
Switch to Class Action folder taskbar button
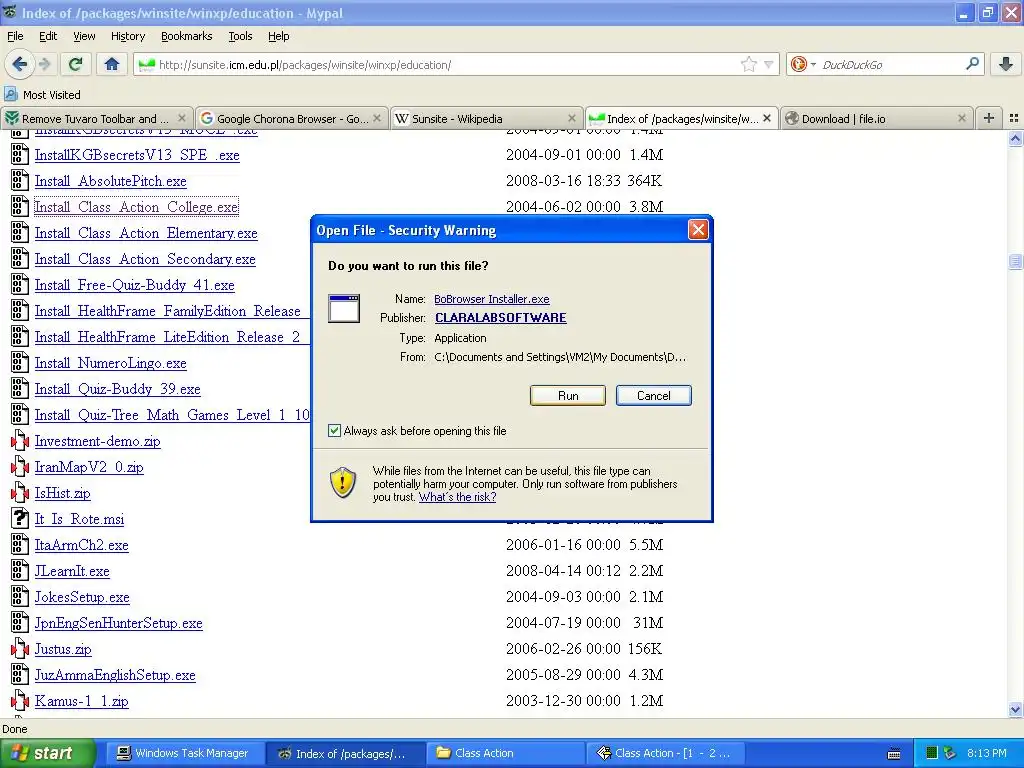[x=505, y=753]
